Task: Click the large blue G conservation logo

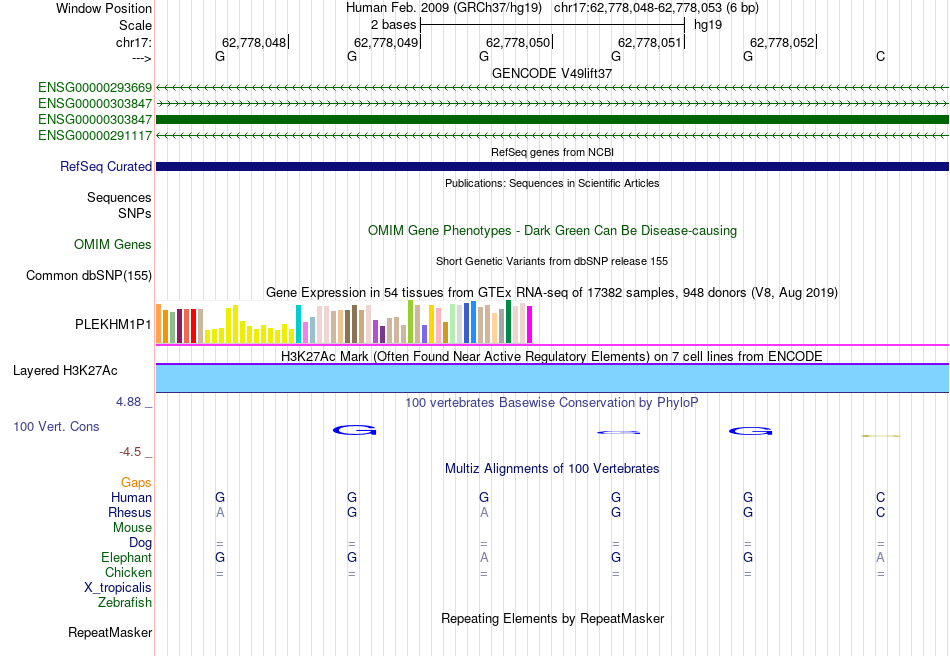Action: (x=354, y=431)
